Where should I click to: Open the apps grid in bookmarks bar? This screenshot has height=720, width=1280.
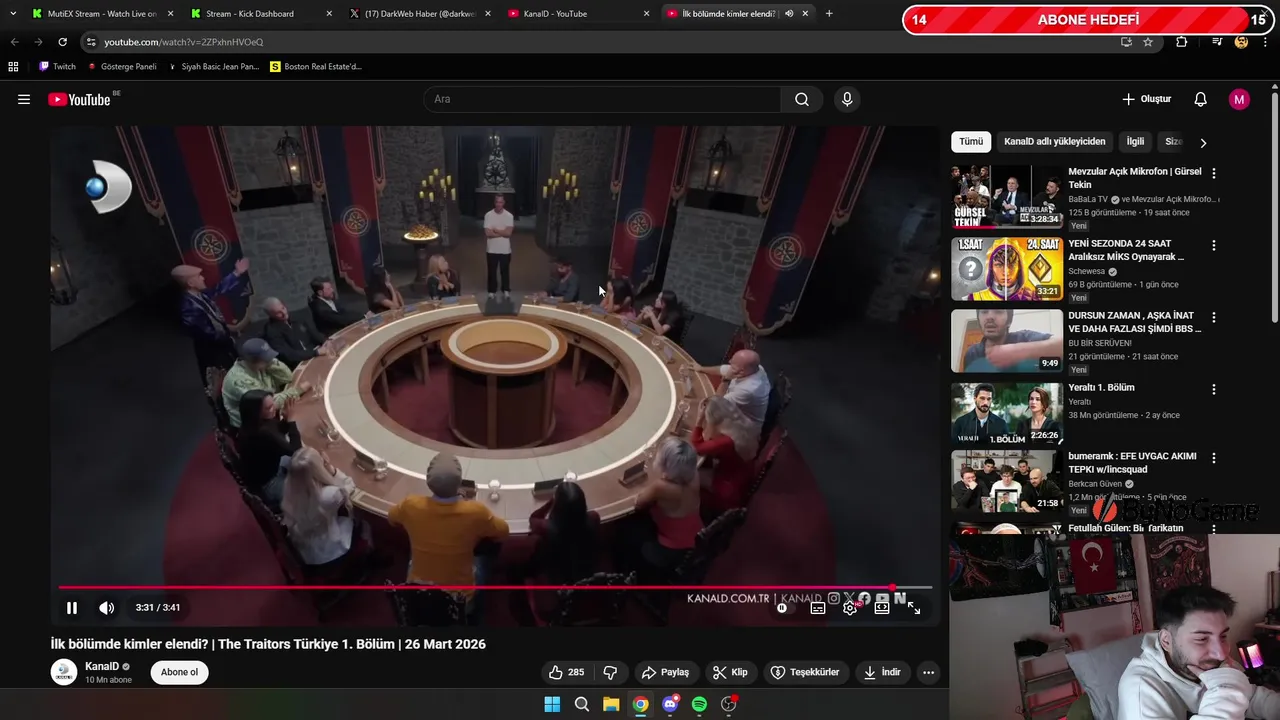(13, 67)
